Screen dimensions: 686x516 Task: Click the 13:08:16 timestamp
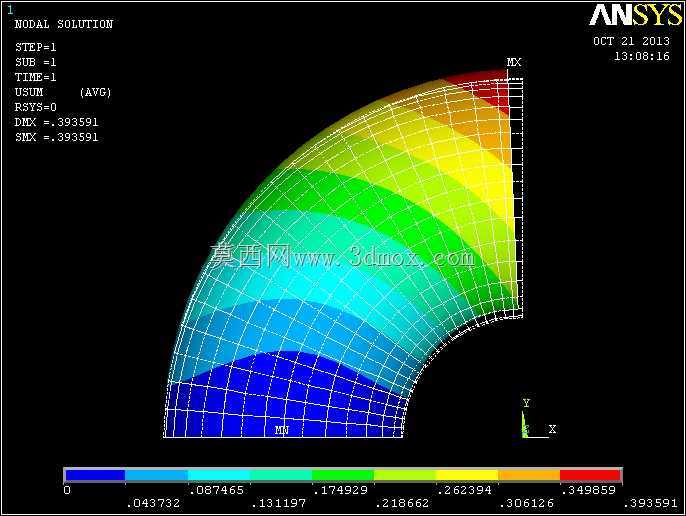point(641,56)
